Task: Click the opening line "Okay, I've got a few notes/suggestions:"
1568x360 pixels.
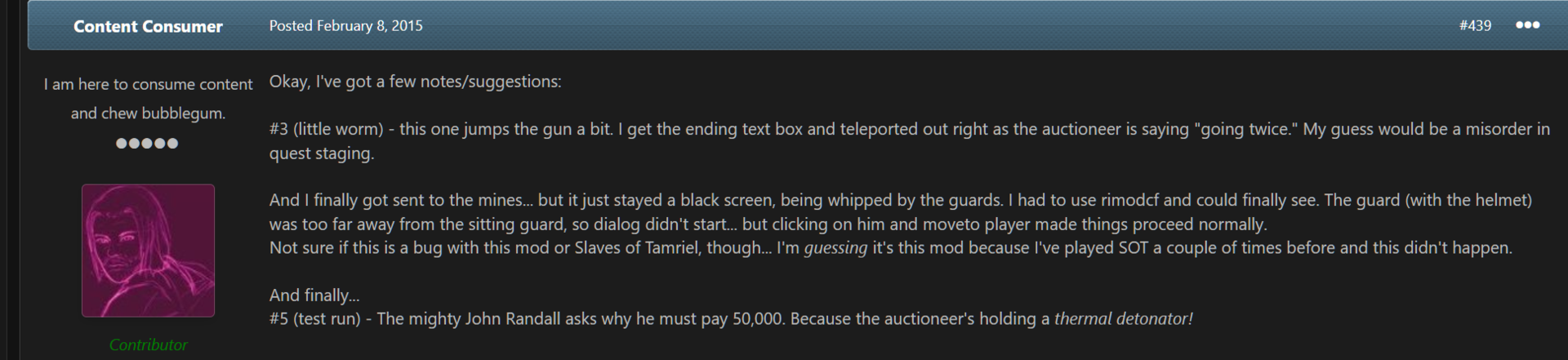Action: 416,82
